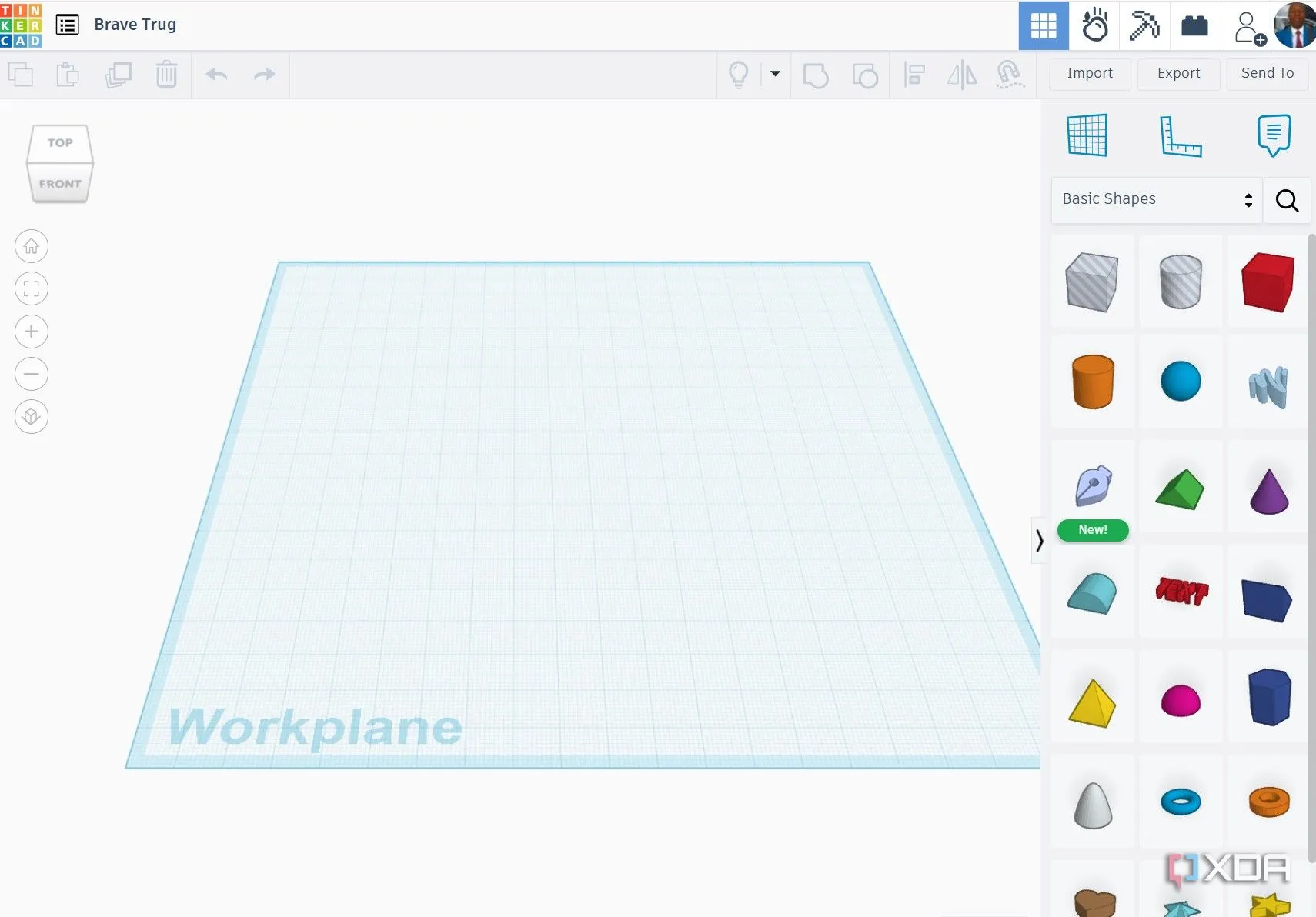Image resolution: width=1316 pixels, height=917 pixels.
Task: Click the Delete trash icon
Action: 166,75
